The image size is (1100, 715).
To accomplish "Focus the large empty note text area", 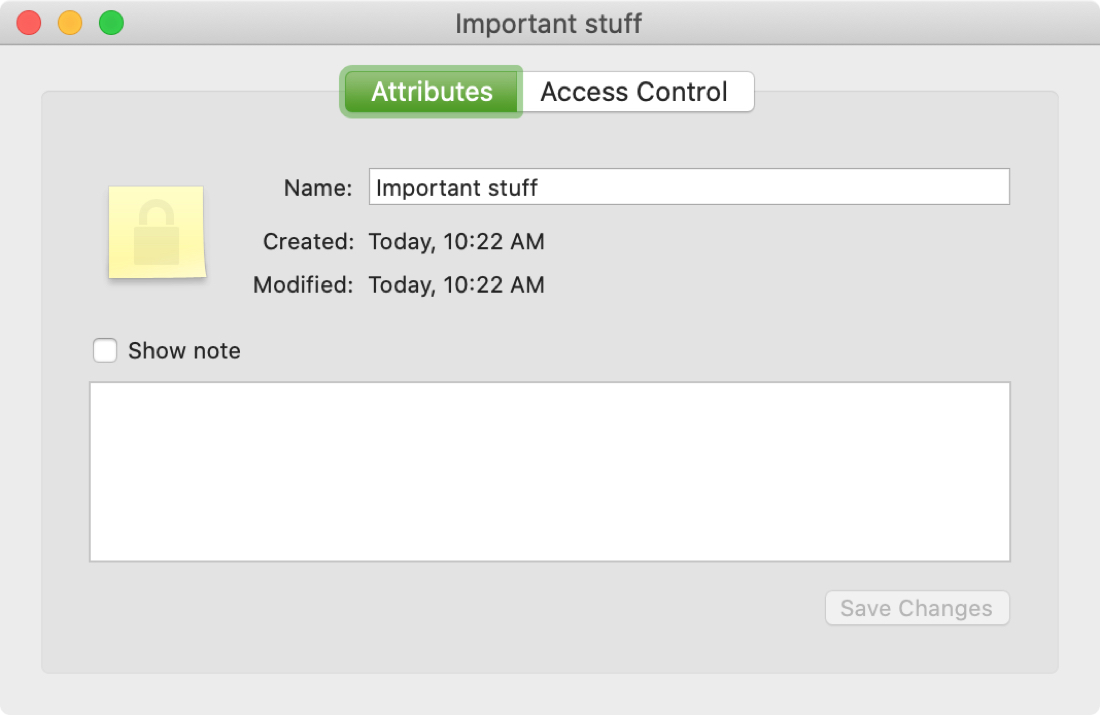I will tap(550, 472).
